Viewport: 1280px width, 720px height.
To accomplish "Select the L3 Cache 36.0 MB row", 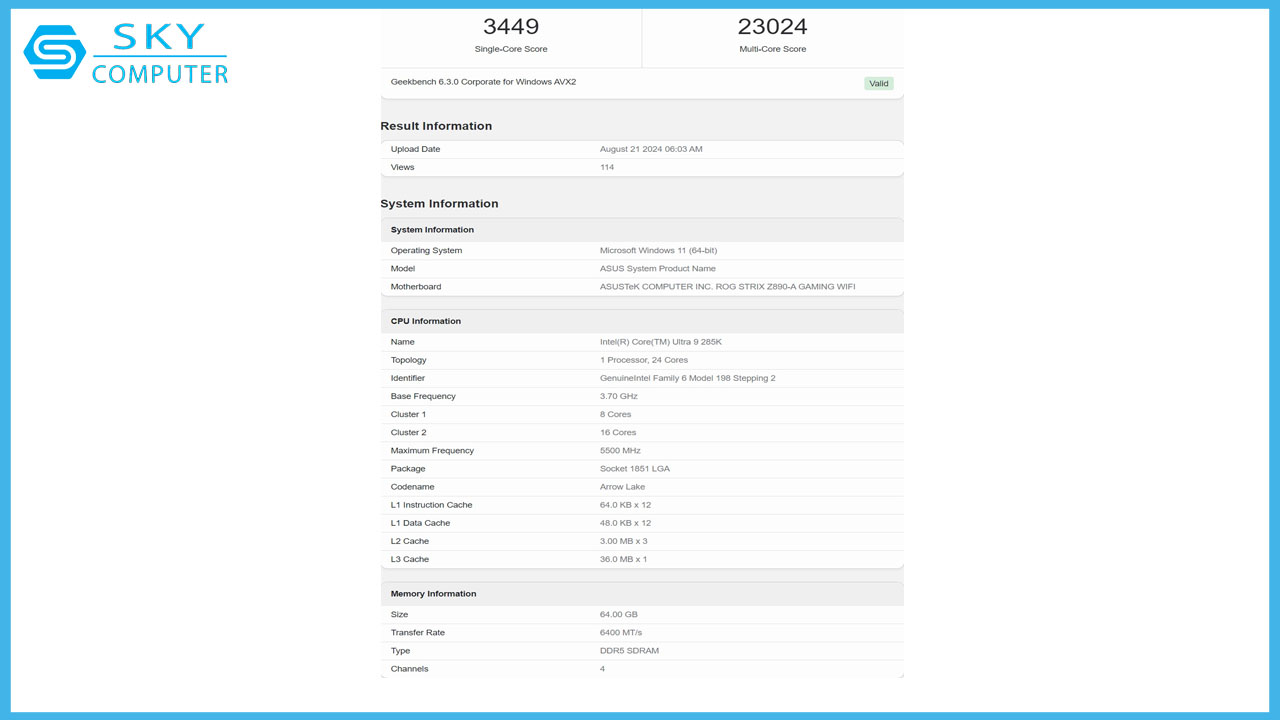I will (x=625, y=559).
